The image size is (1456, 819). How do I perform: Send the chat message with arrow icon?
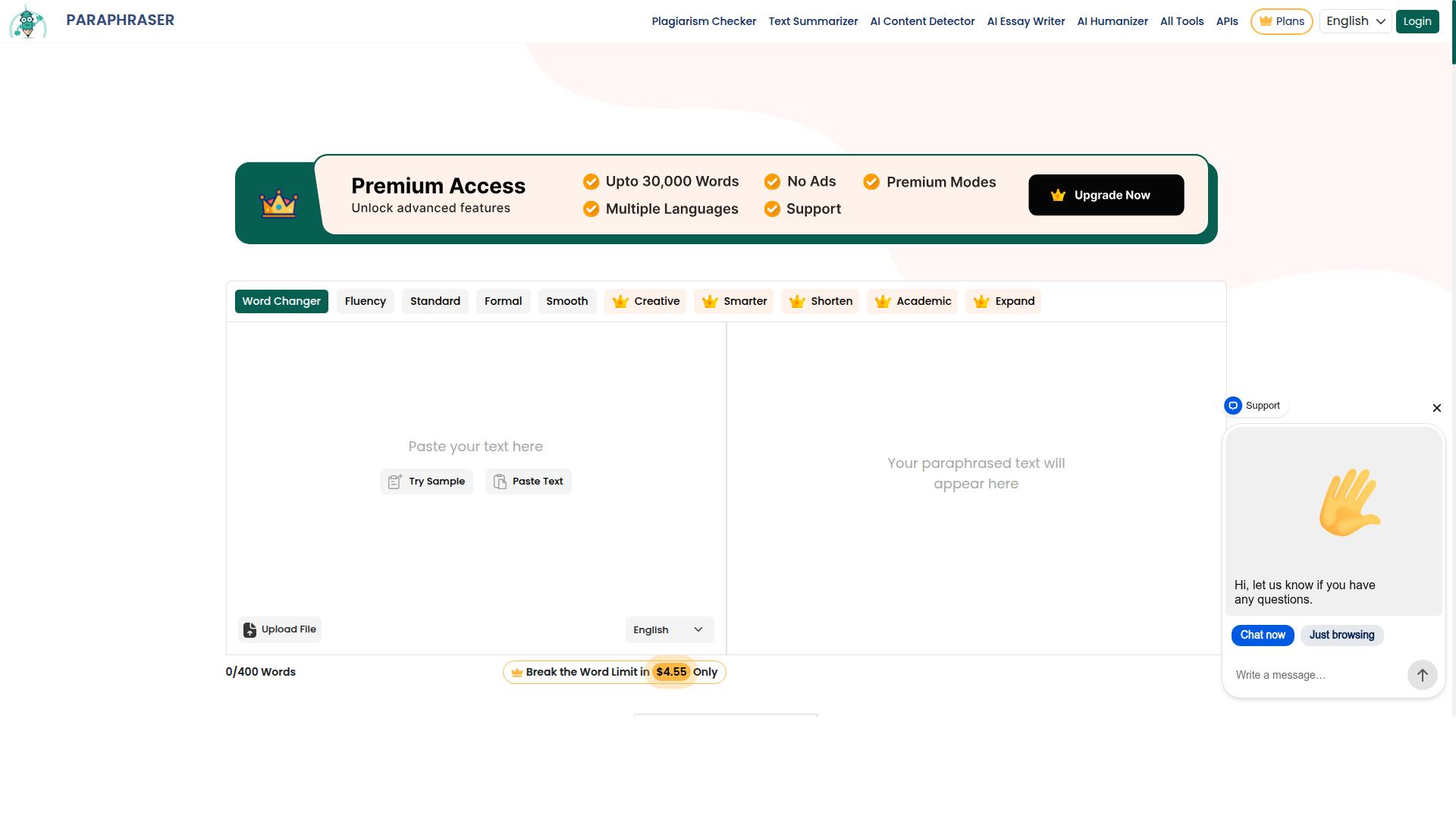click(1422, 675)
